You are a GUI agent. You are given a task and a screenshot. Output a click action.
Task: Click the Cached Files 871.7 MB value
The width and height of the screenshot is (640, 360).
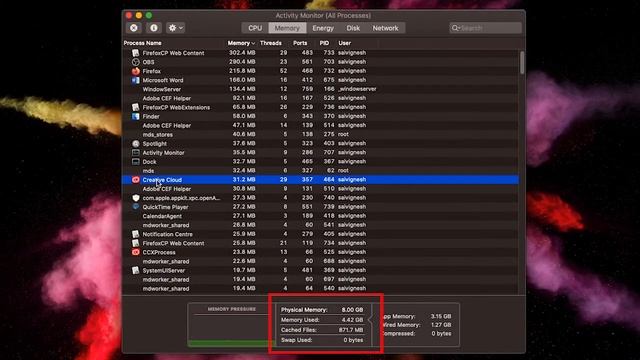tap(351, 330)
